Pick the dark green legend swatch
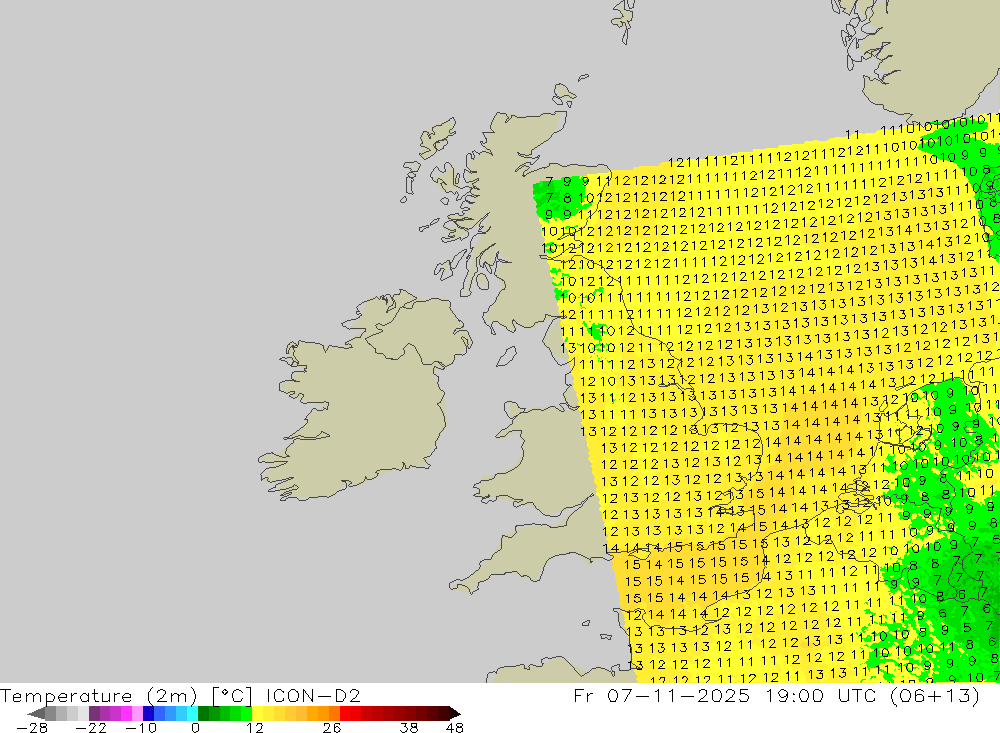The image size is (1000, 733). [x=203, y=714]
